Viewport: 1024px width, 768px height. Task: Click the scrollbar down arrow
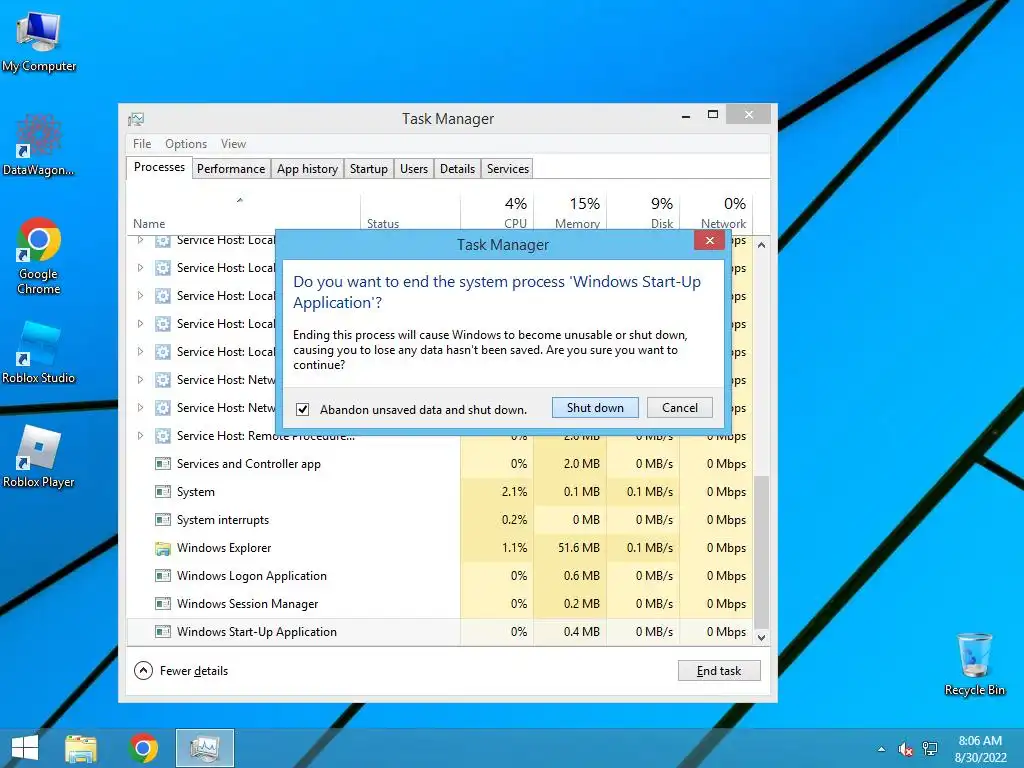point(761,637)
